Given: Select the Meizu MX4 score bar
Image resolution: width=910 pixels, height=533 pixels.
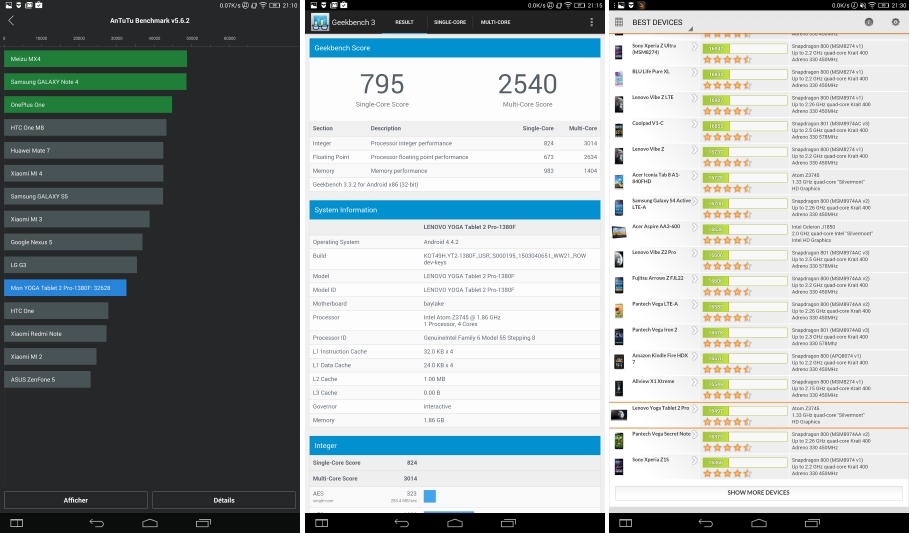Looking at the screenshot, I should pos(96,59).
